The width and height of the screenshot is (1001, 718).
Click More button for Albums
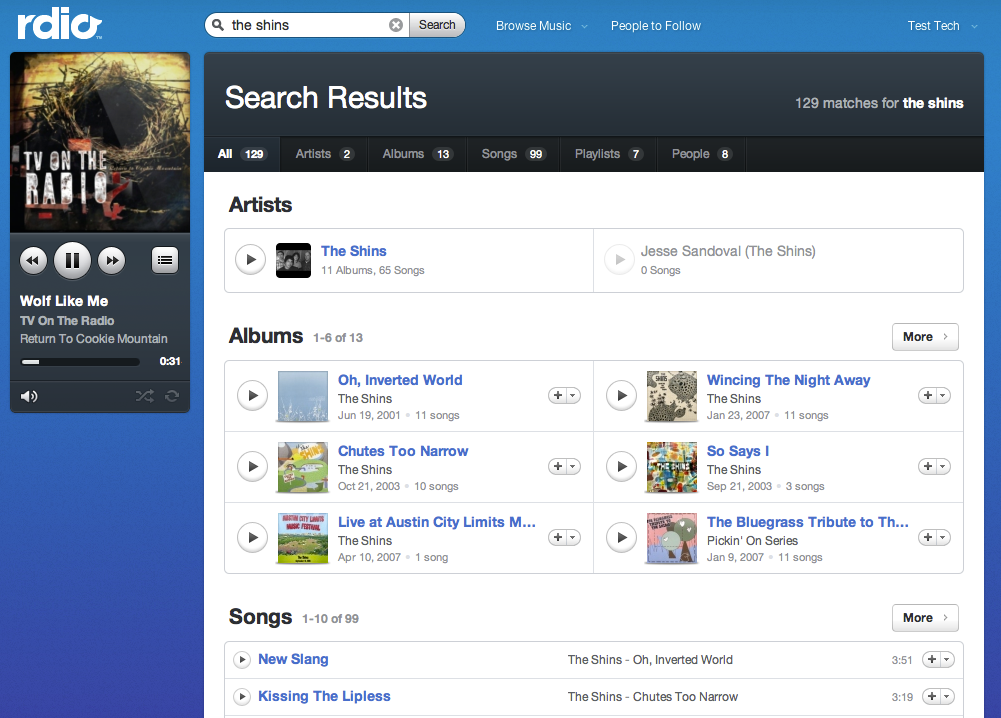(925, 337)
